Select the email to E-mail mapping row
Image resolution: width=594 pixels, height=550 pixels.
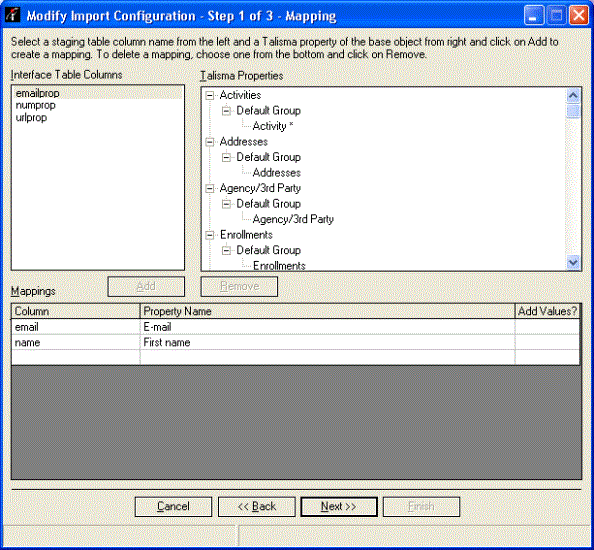tap(295, 327)
